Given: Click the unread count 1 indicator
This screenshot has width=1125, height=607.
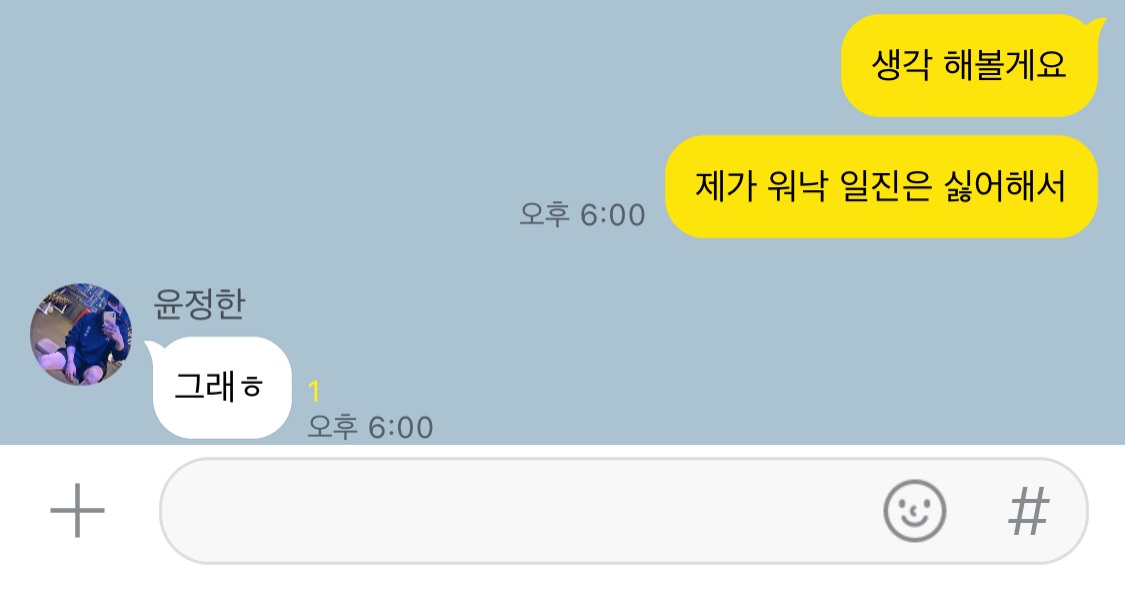Looking at the screenshot, I should click(314, 392).
